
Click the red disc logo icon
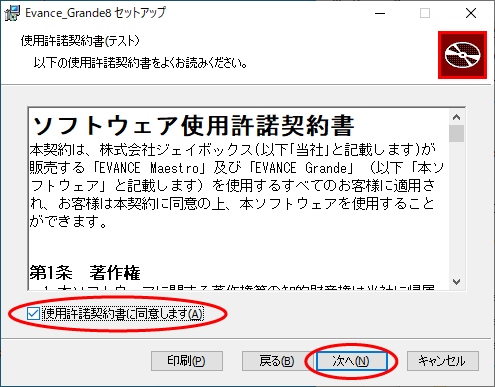462,55
